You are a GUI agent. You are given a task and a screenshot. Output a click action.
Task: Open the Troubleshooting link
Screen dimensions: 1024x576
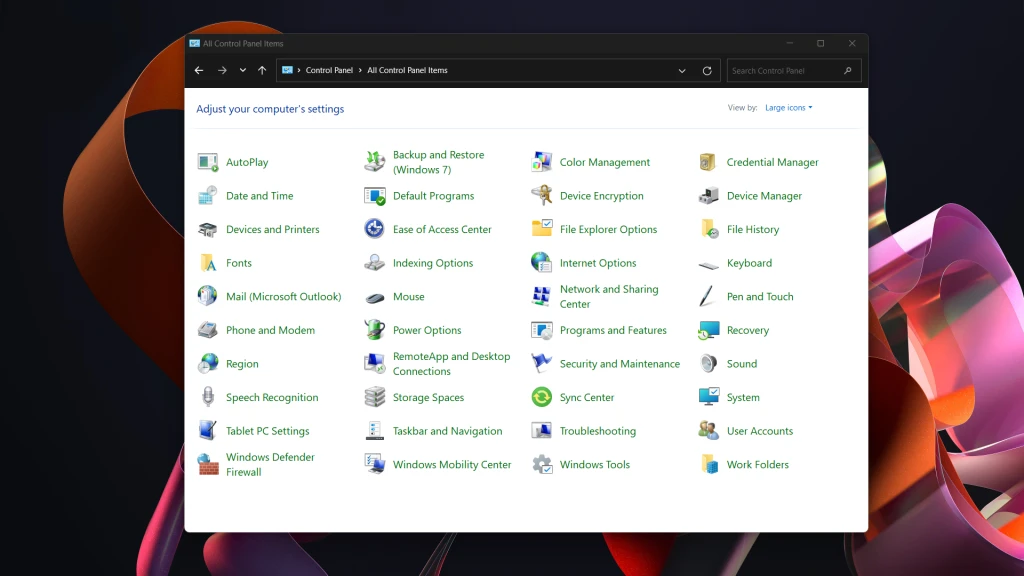[597, 431]
